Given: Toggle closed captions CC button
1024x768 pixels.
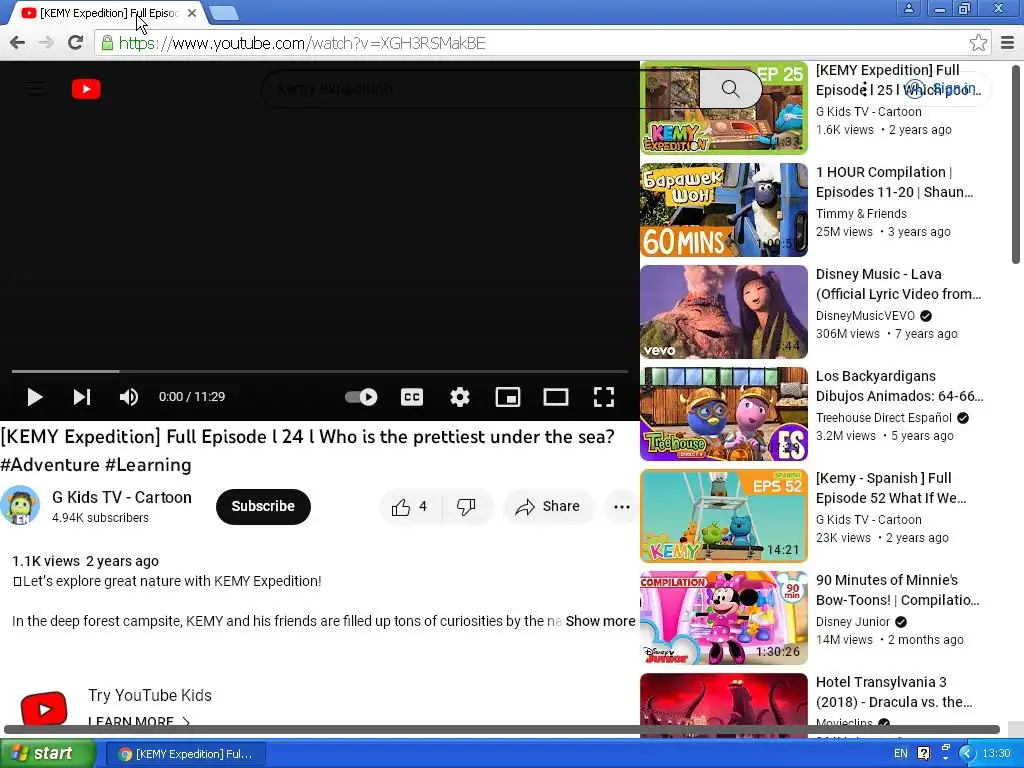Looking at the screenshot, I should coord(412,396).
